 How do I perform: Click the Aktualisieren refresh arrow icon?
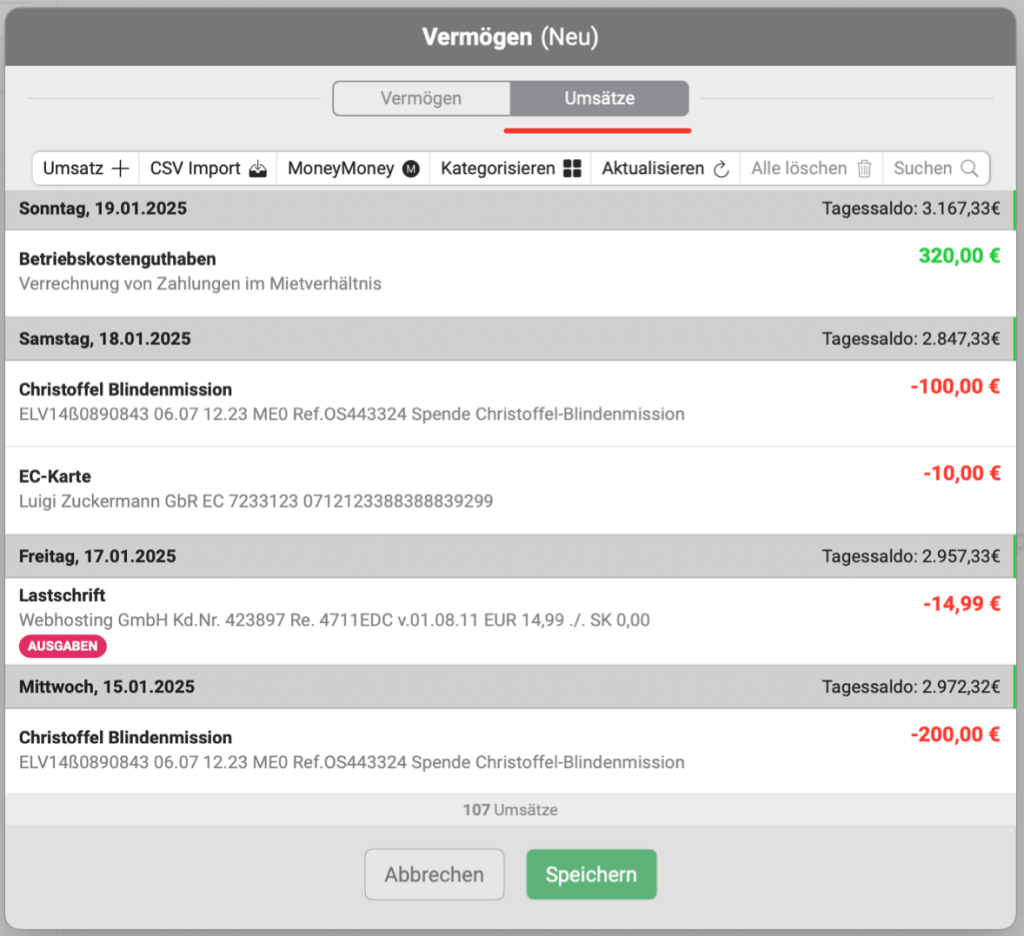(x=721, y=169)
